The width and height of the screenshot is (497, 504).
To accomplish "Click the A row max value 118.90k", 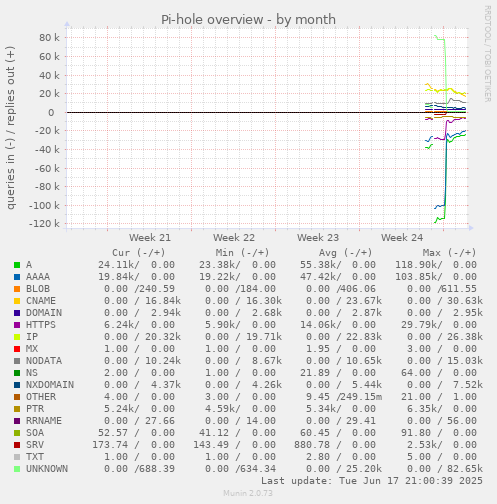I will coord(417,265).
